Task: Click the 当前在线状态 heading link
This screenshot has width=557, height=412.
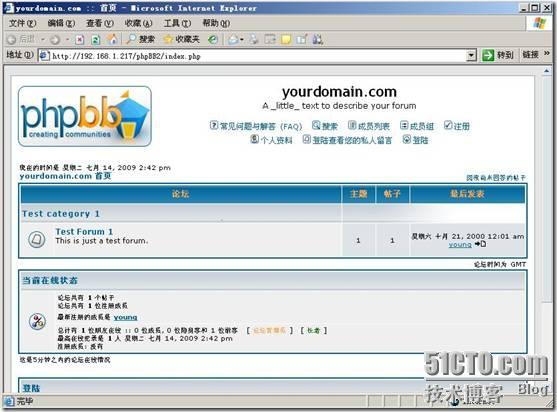Action: tap(50, 281)
